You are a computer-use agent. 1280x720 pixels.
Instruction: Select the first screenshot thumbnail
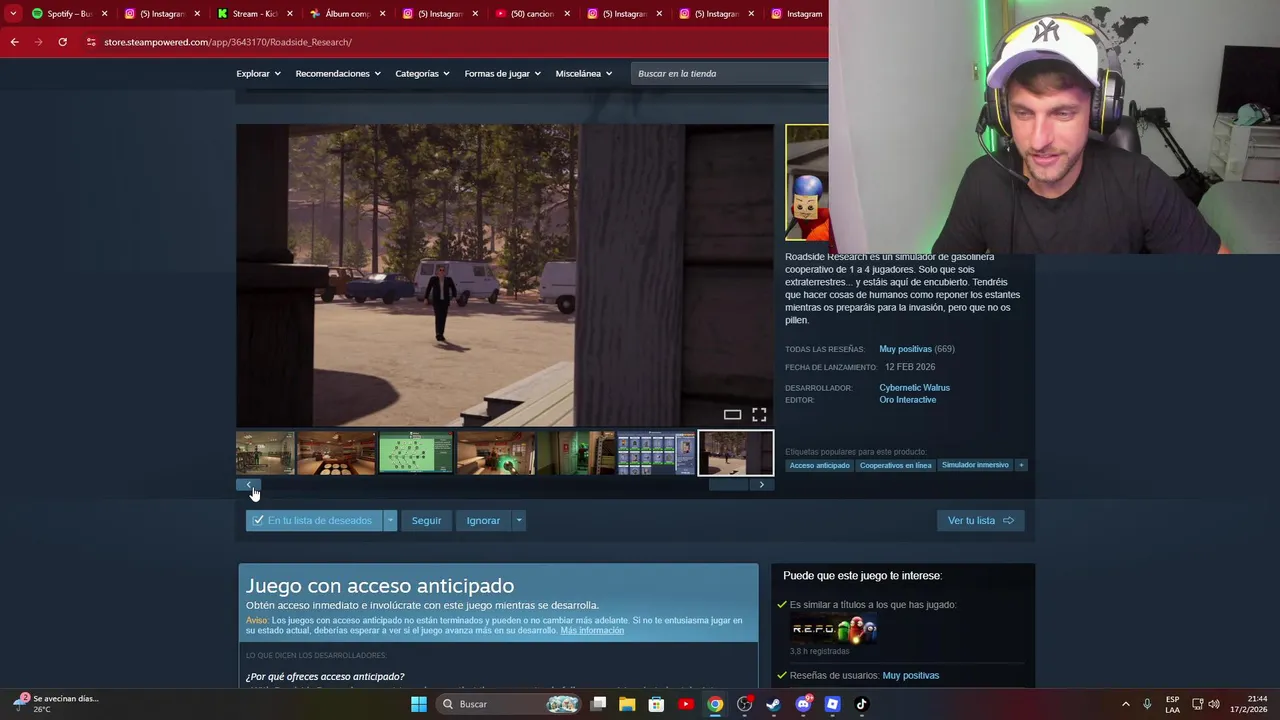pos(265,453)
